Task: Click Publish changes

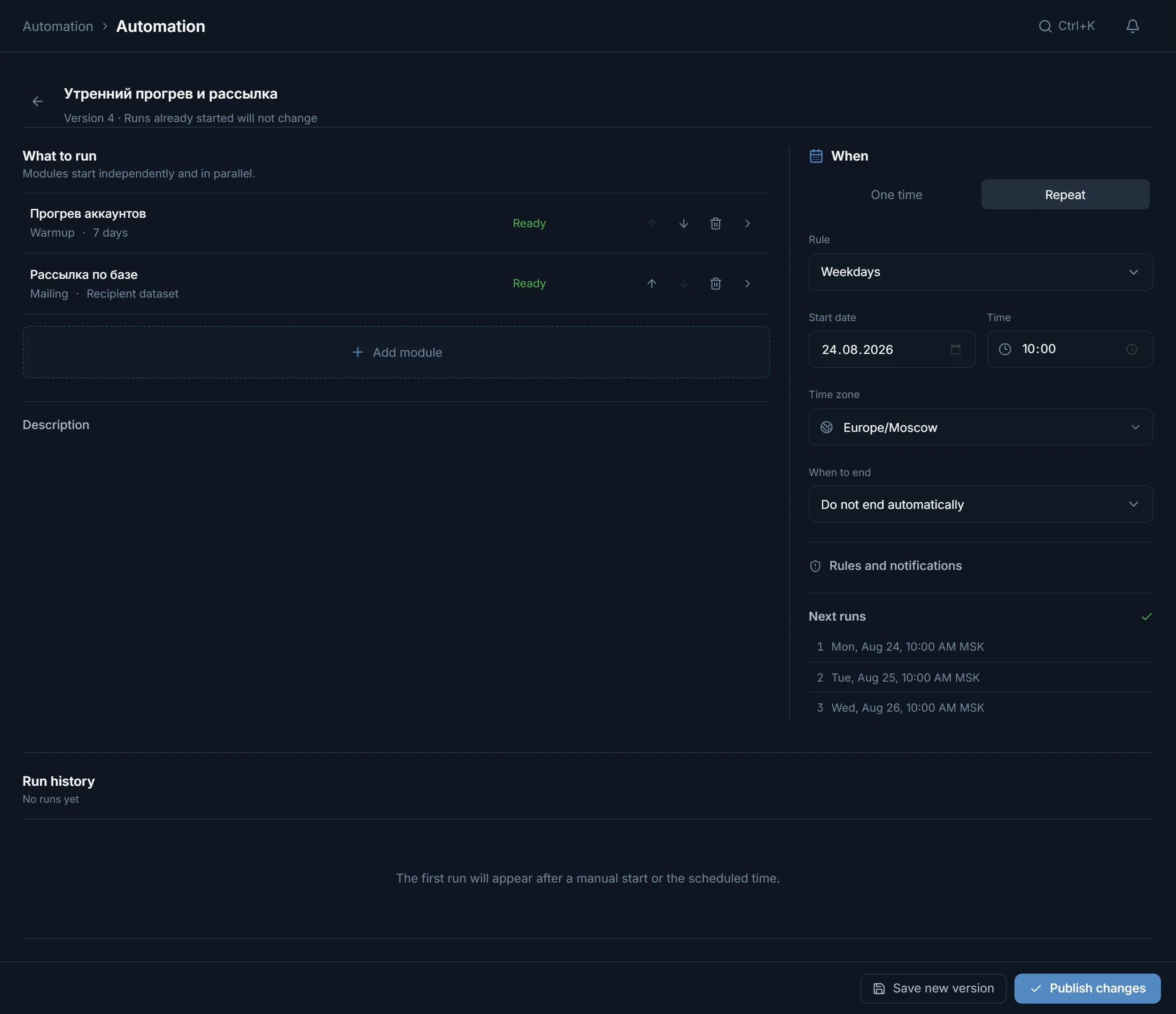Action: [x=1087, y=989]
